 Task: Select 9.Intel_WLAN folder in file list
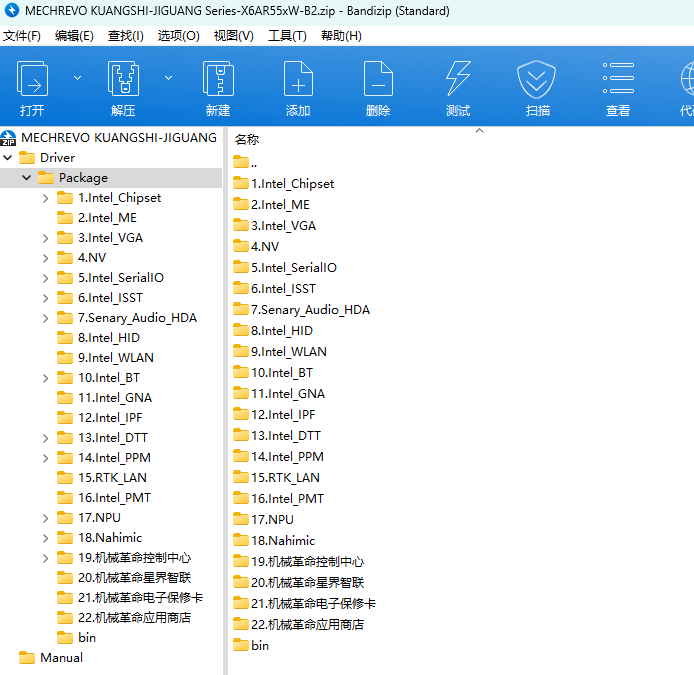pos(280,352)
